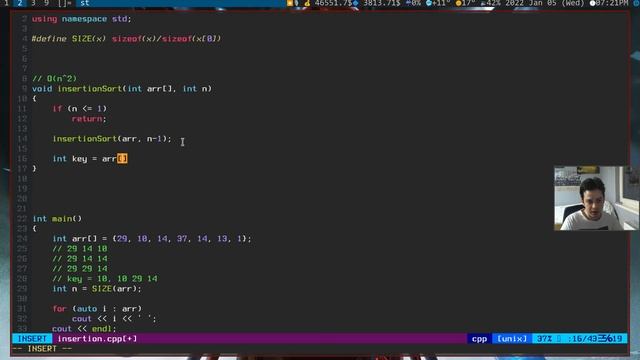Click the 'return;' statement

(x=89, y=119)
